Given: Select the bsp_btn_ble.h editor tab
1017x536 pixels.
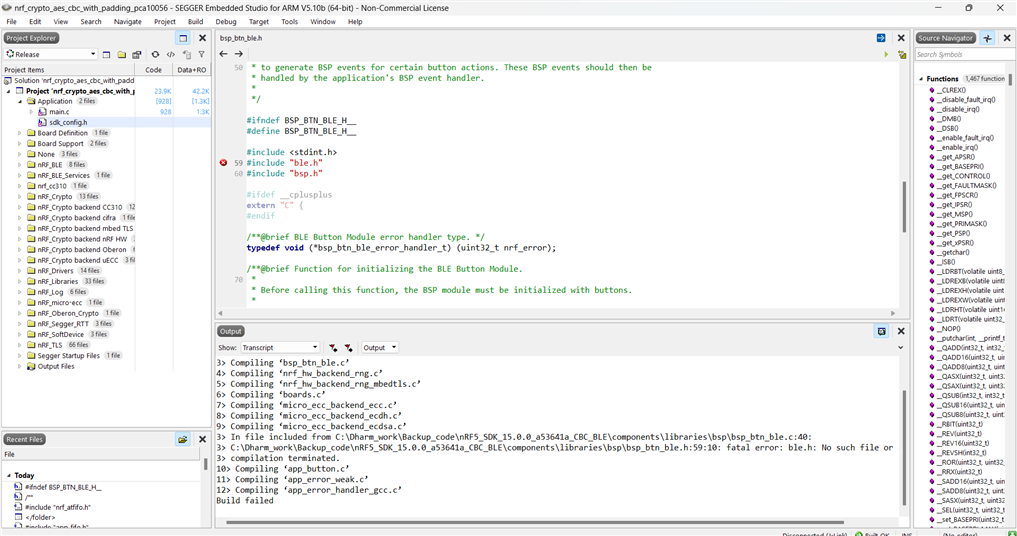Looking at the screenshot, I should pyautogui.click(x=241, y=38).
